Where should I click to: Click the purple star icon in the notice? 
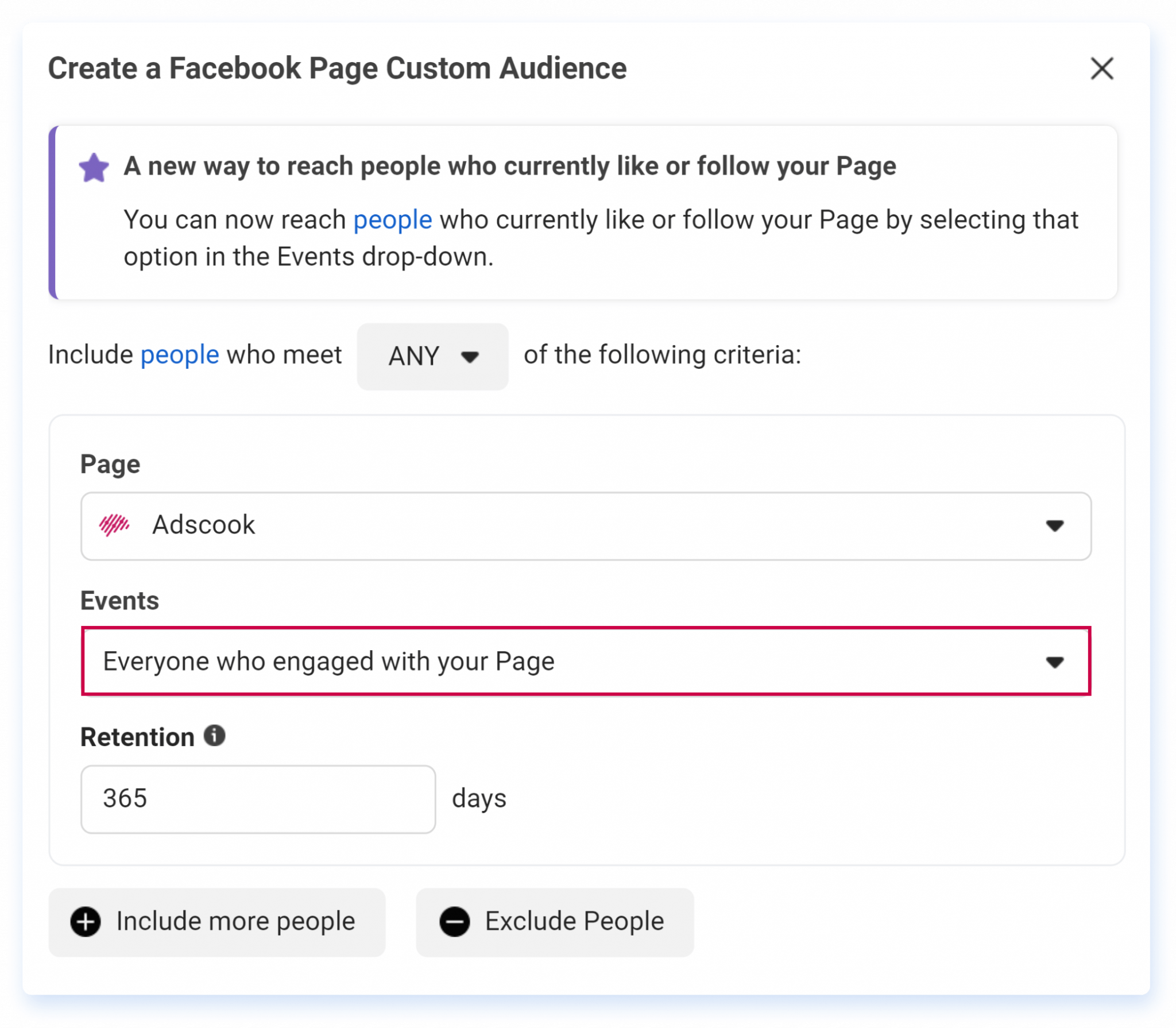(x=94, y=168)
